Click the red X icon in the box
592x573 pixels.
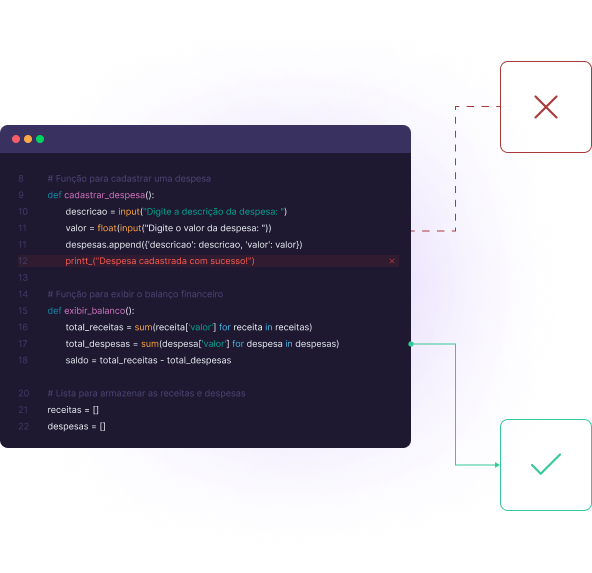point(546,107)
